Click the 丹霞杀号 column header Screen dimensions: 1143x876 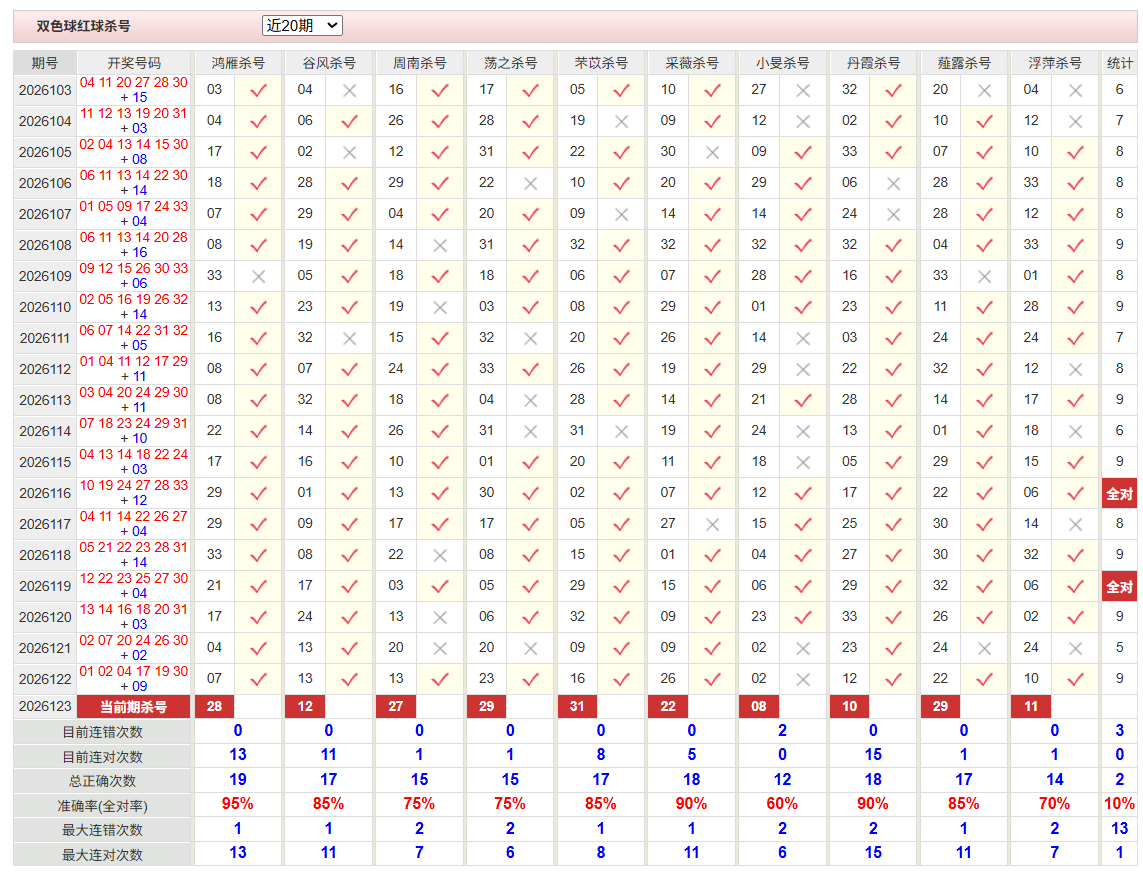(x=873, y=63)
